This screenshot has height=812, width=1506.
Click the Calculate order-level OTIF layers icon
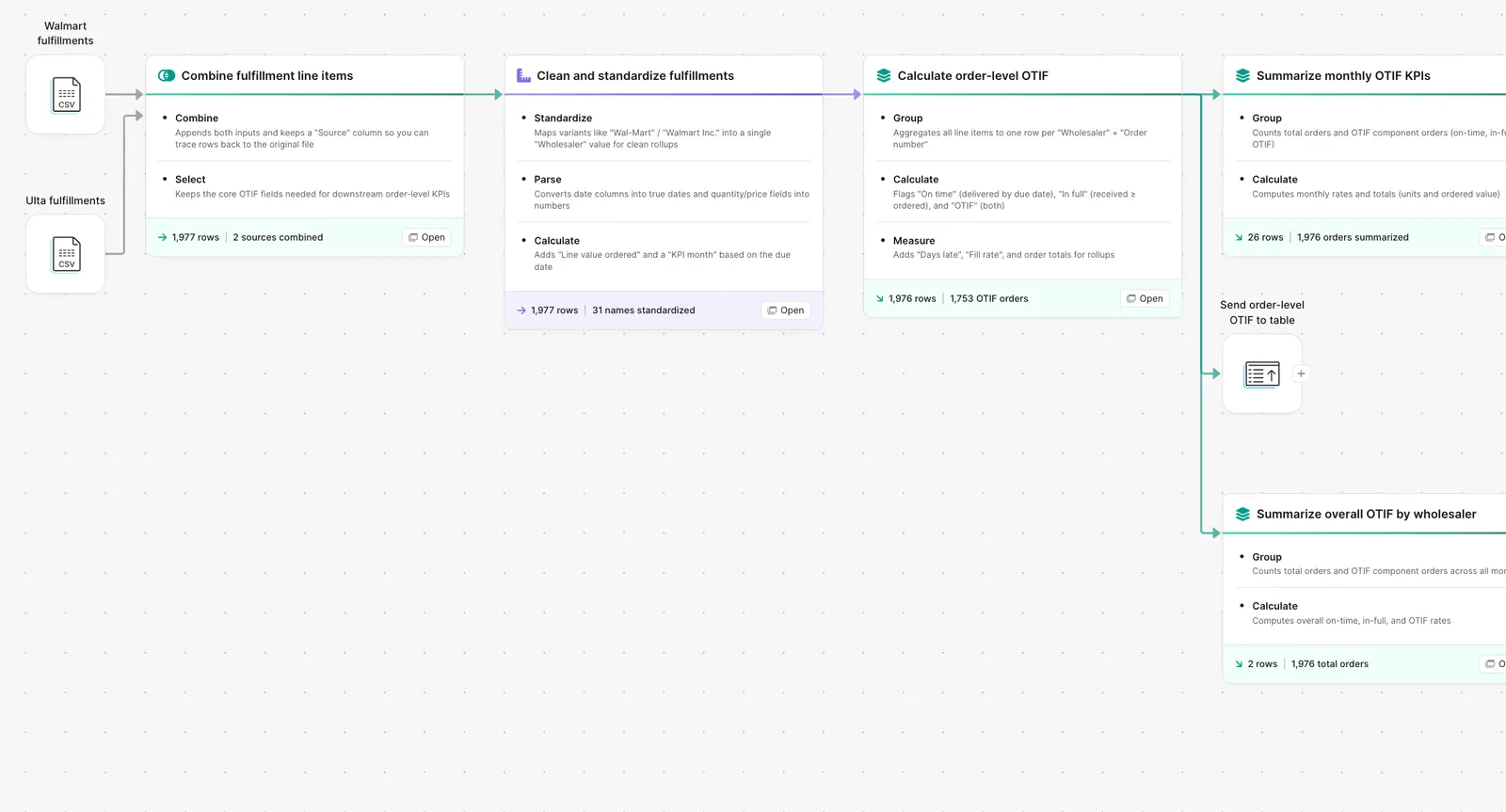click(884, 76)
